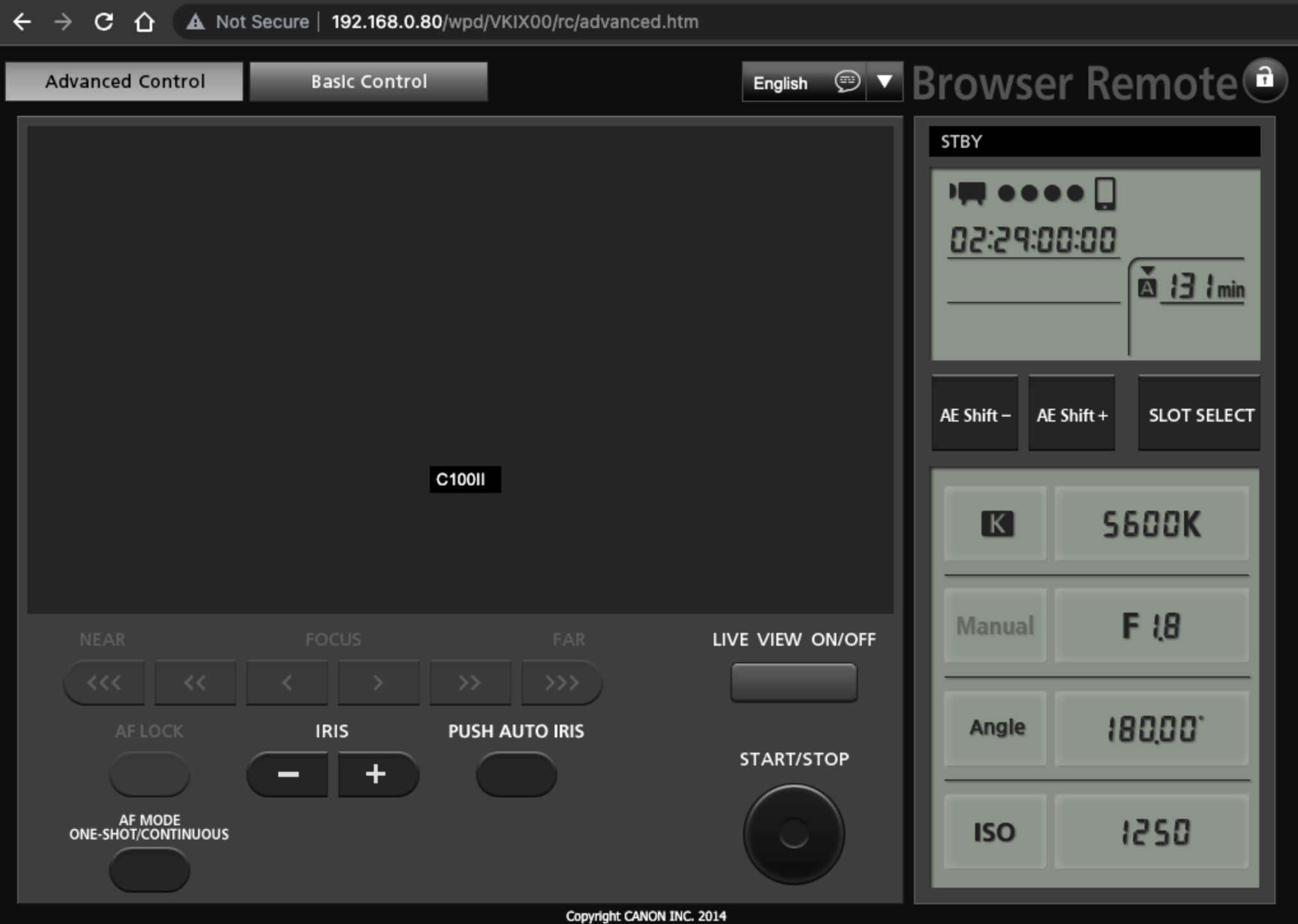Click the AE Shift minus button
The image size is (1298, 924).
click(982, 415)
